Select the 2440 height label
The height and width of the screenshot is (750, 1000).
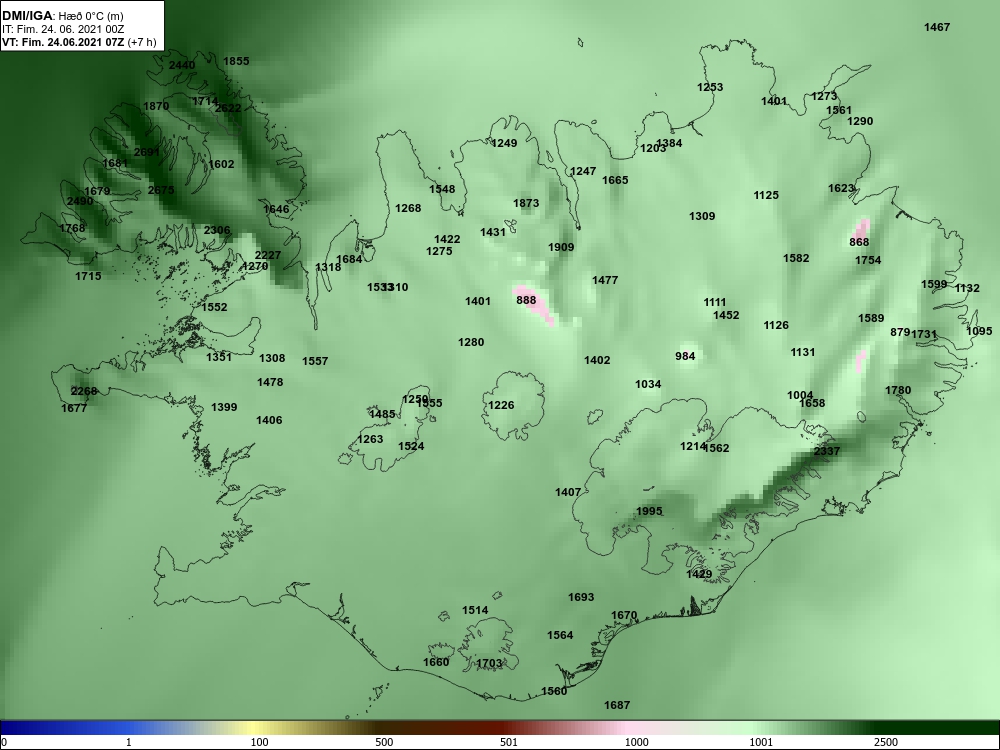(182, 65)
